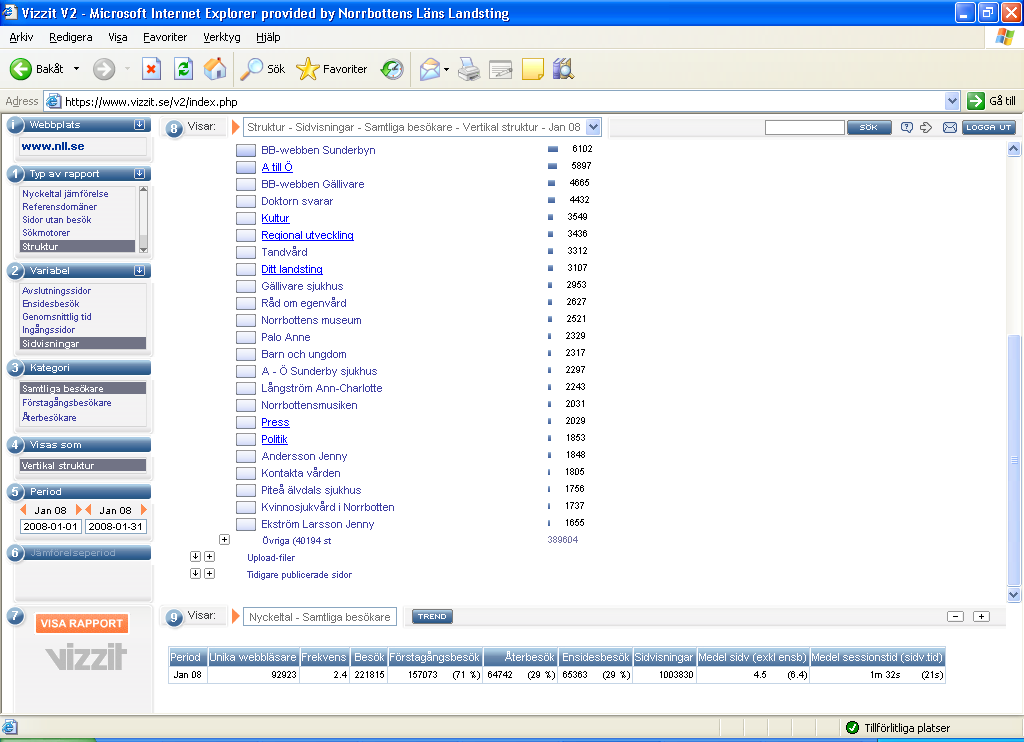
Task: Click the Edit page toolbar icon
Action: 500,69
